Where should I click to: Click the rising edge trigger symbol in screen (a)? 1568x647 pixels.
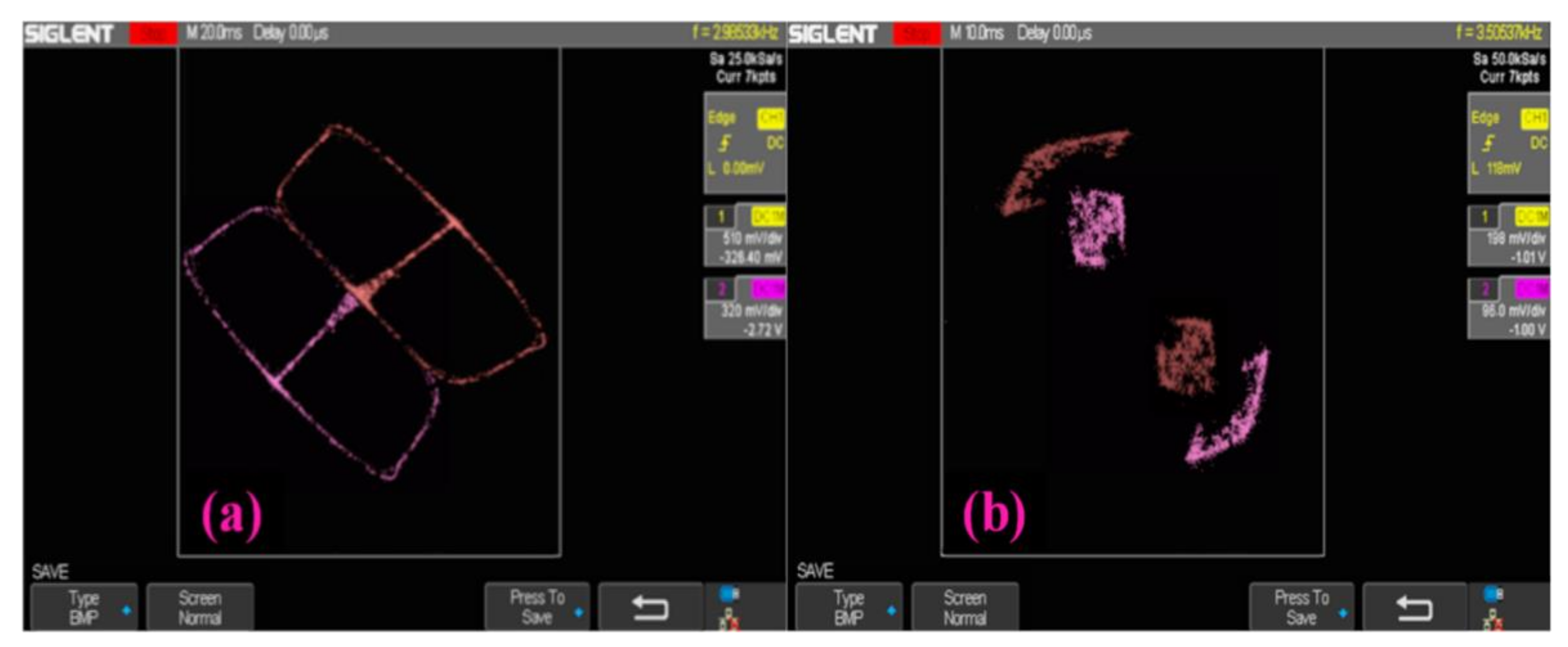point(725,143)
